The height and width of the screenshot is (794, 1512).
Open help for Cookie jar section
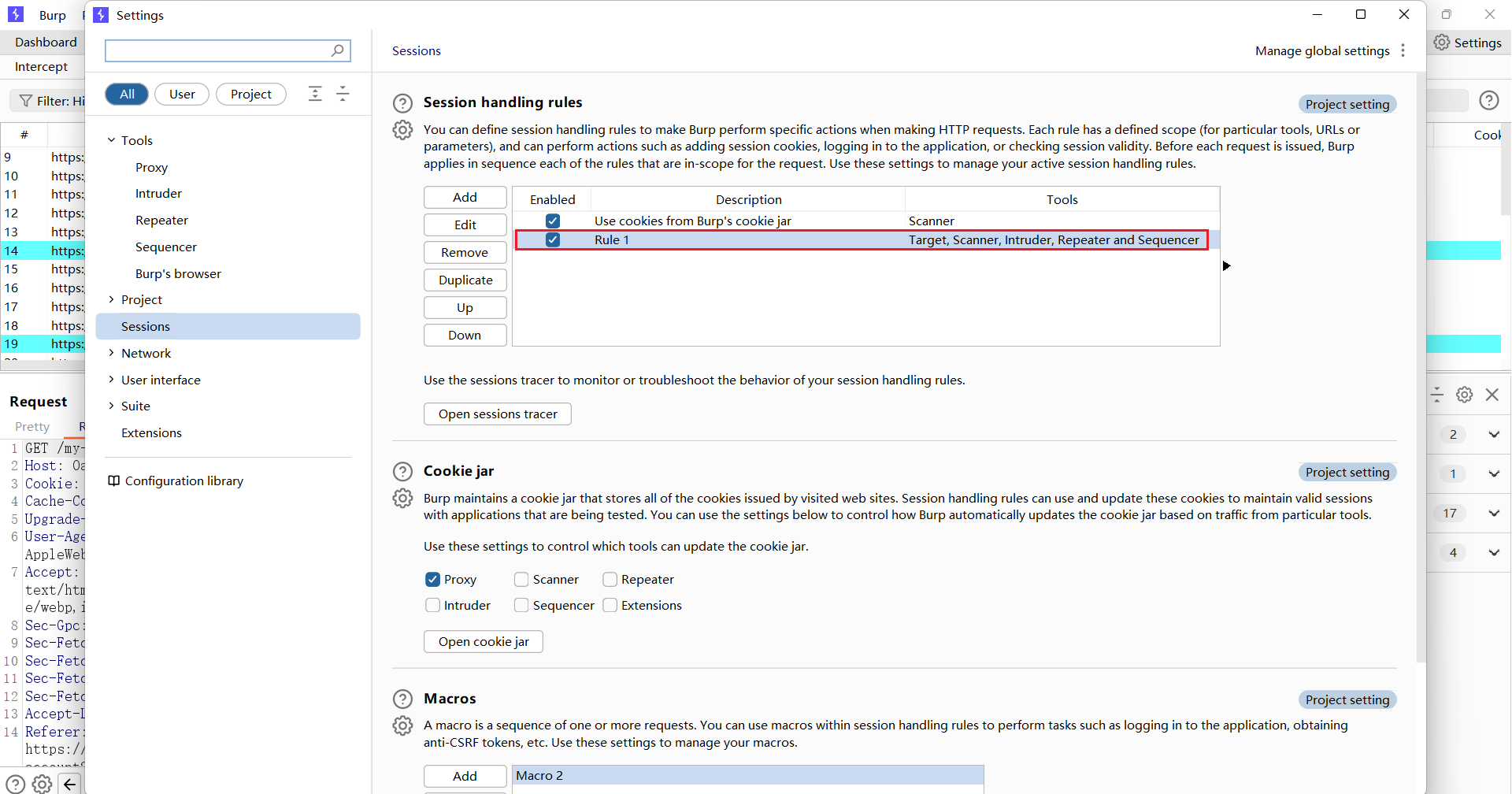(402, 472)
